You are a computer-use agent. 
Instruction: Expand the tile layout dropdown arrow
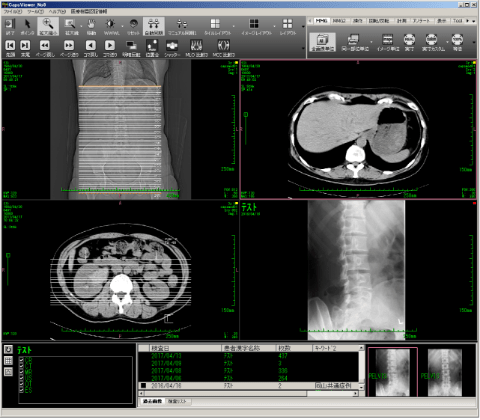(x=233, y=27)
